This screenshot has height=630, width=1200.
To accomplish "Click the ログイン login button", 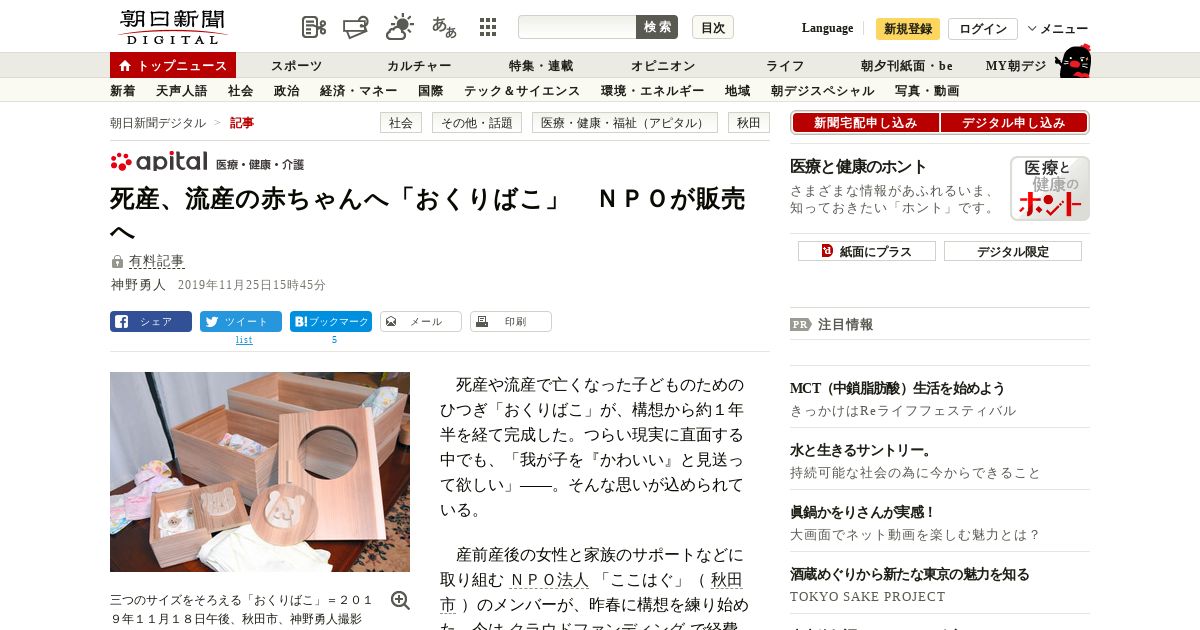I will (983, 29).
